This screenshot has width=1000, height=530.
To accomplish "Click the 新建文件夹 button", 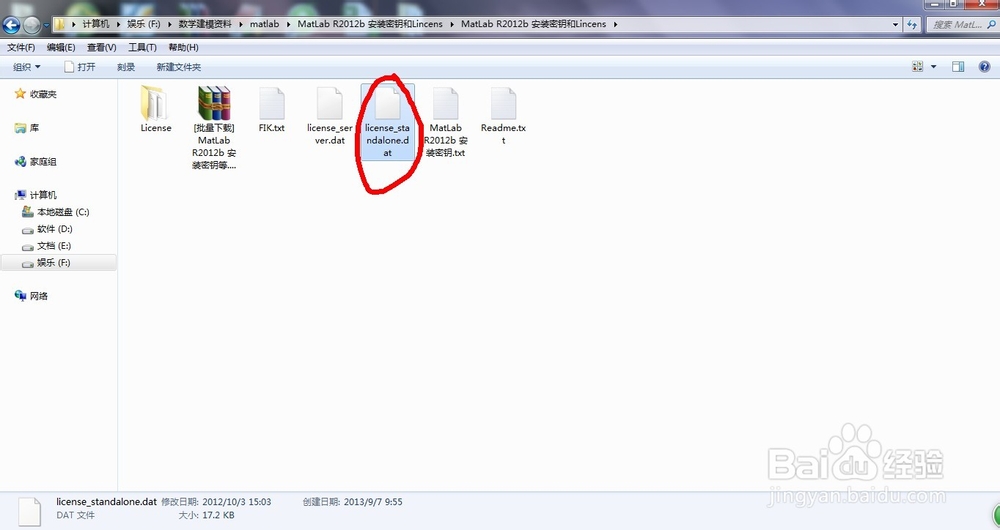I will pos(179,67).
